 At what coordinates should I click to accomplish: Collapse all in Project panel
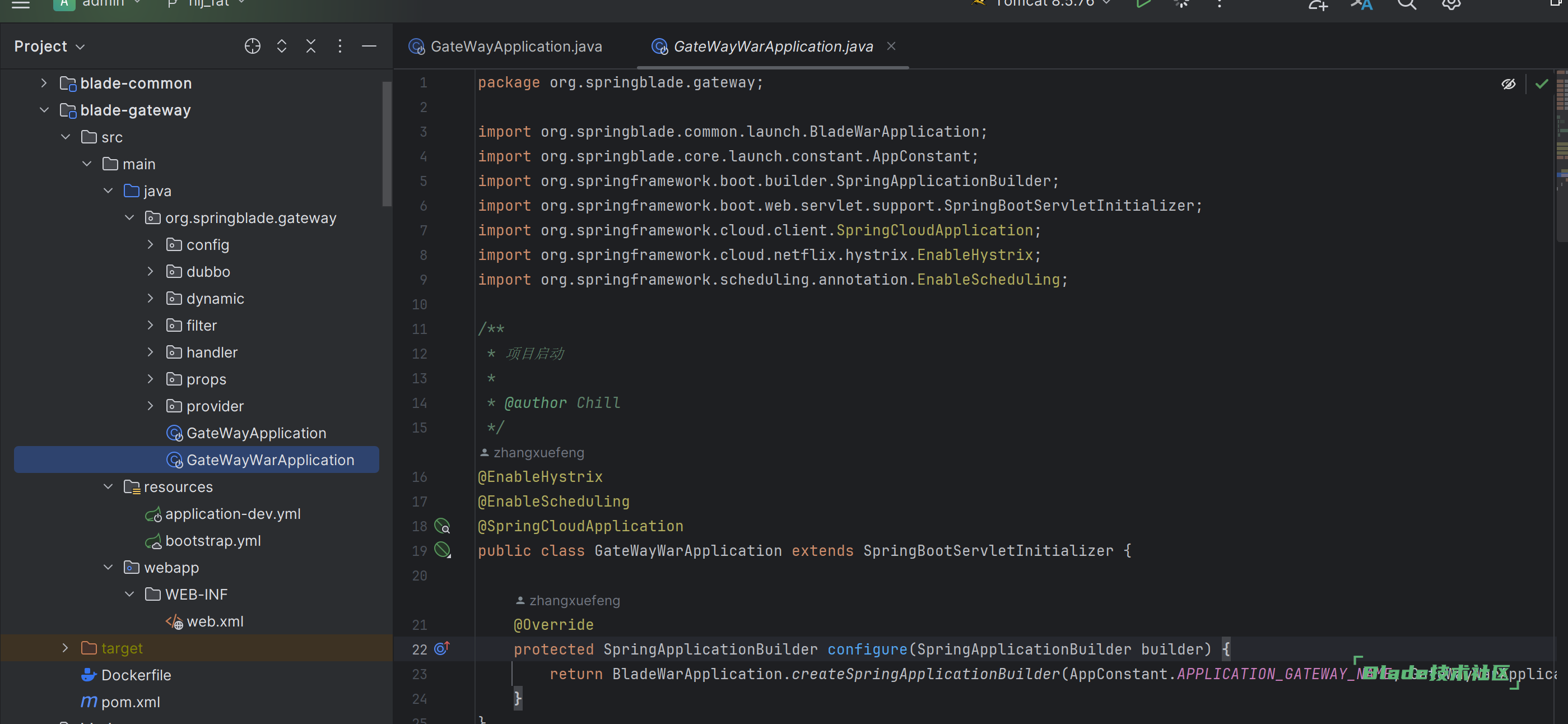point(311,47)
